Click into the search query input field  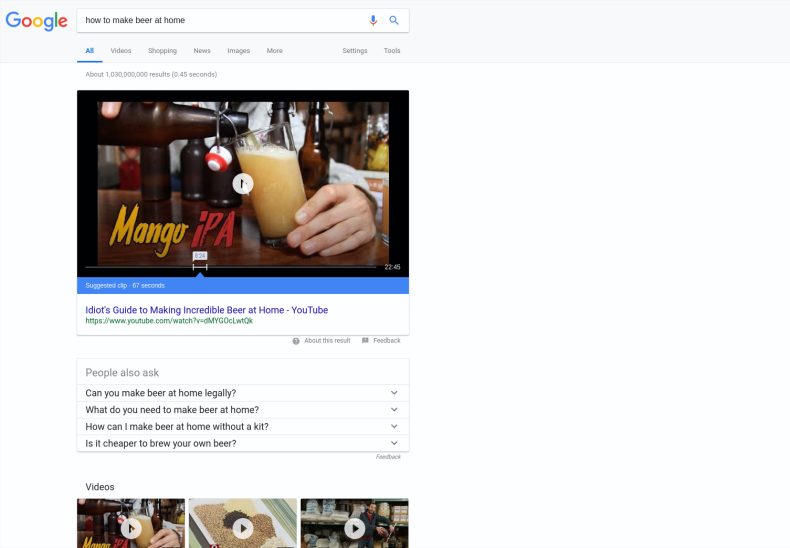click(220, 20)
